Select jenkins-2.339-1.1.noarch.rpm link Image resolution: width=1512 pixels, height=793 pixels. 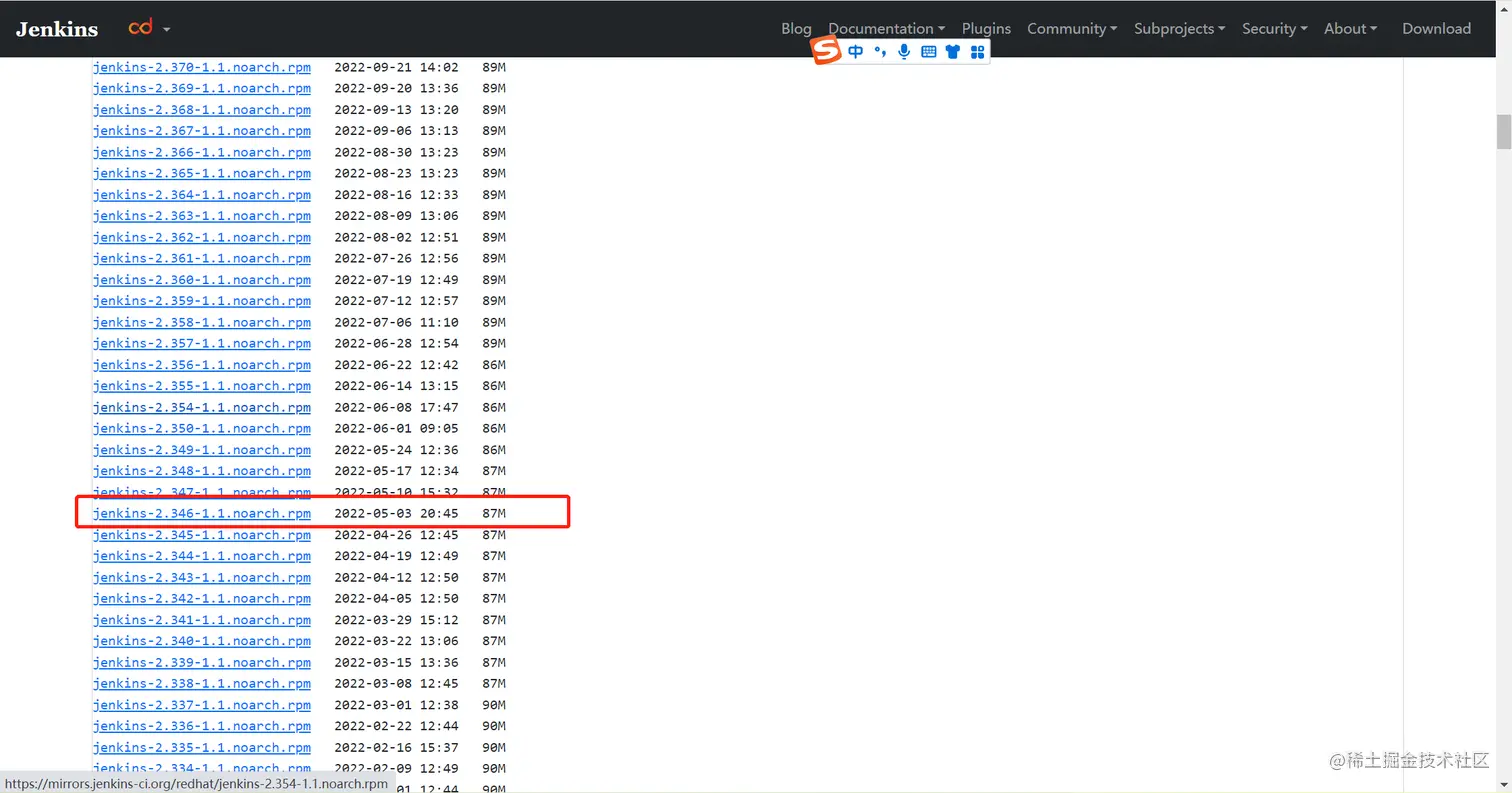click(x=202, y=662)
